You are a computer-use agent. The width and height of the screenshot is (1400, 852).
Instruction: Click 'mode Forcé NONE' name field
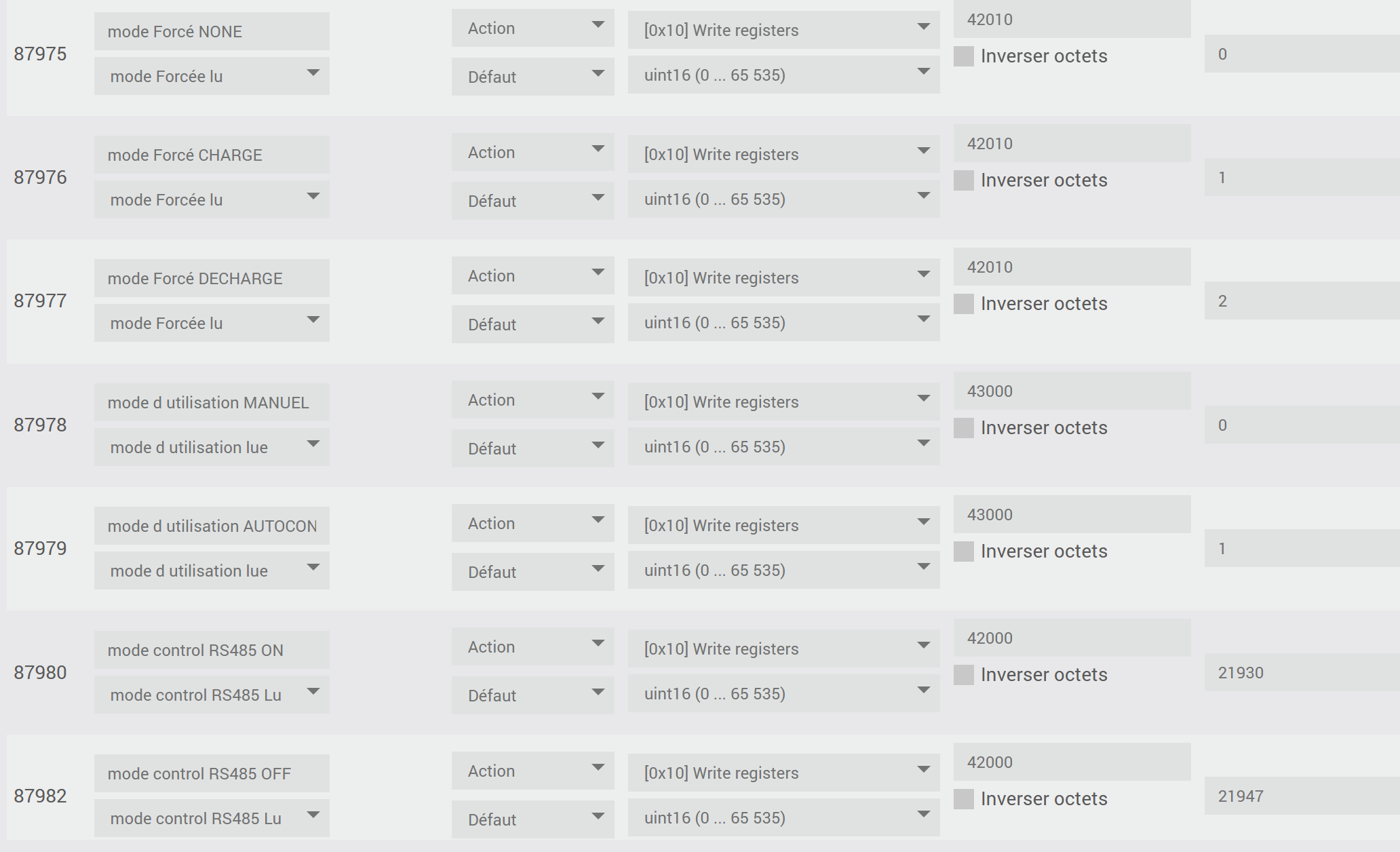pyautogui.click(x=212, y=32)
